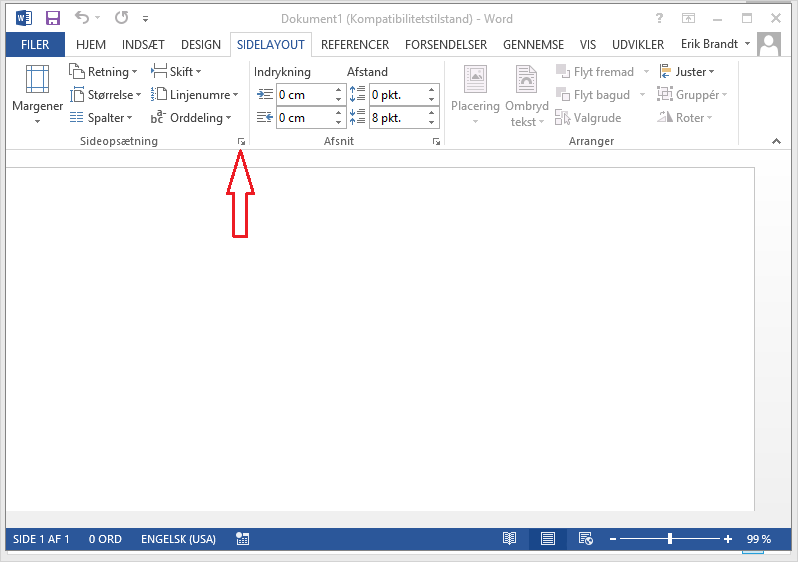This screenshot has height=562, width=798.
Task: Click the left indent icon
Action: click(265, 94)
